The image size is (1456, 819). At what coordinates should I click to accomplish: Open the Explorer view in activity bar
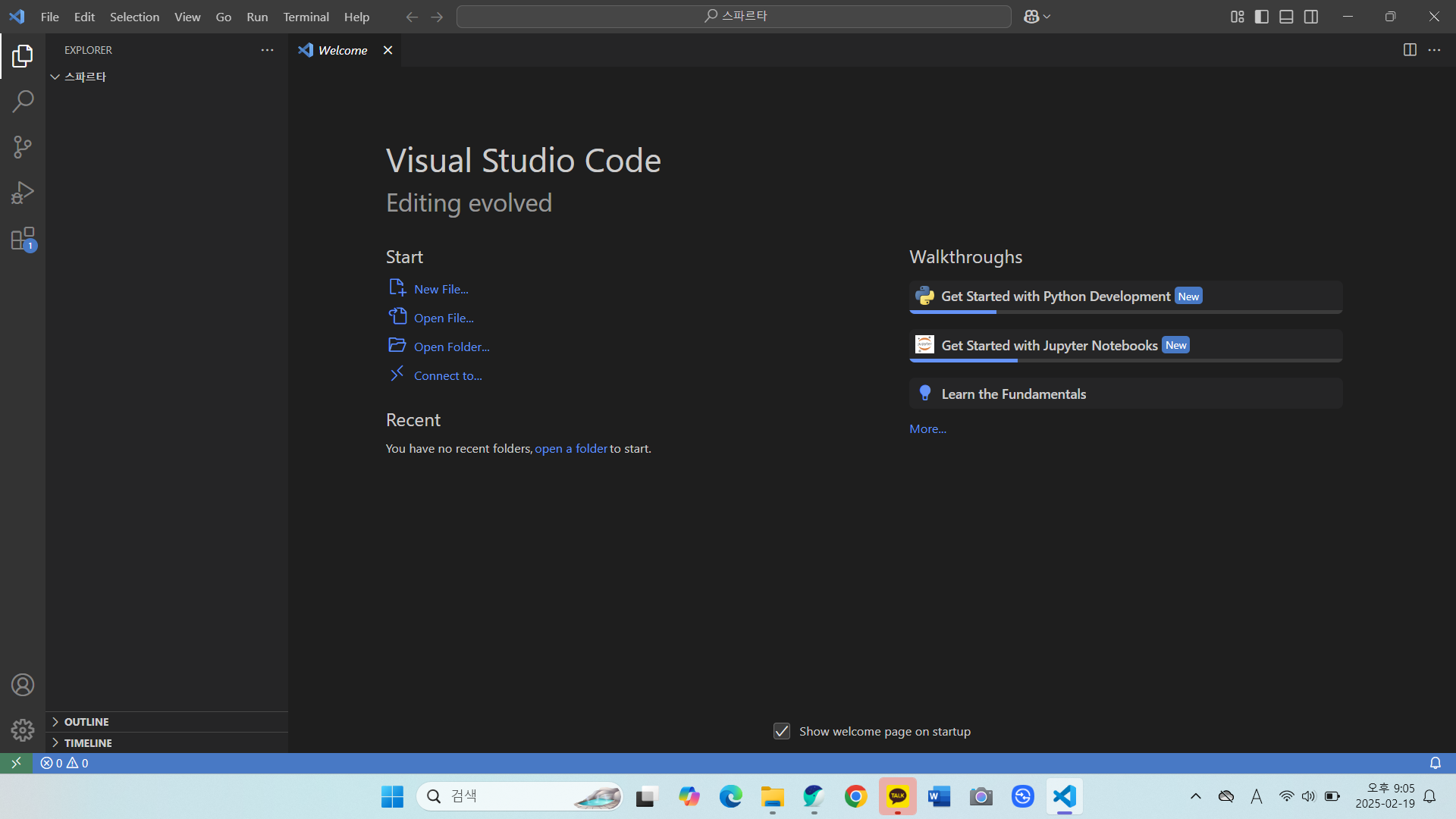[x=23, y=55]
